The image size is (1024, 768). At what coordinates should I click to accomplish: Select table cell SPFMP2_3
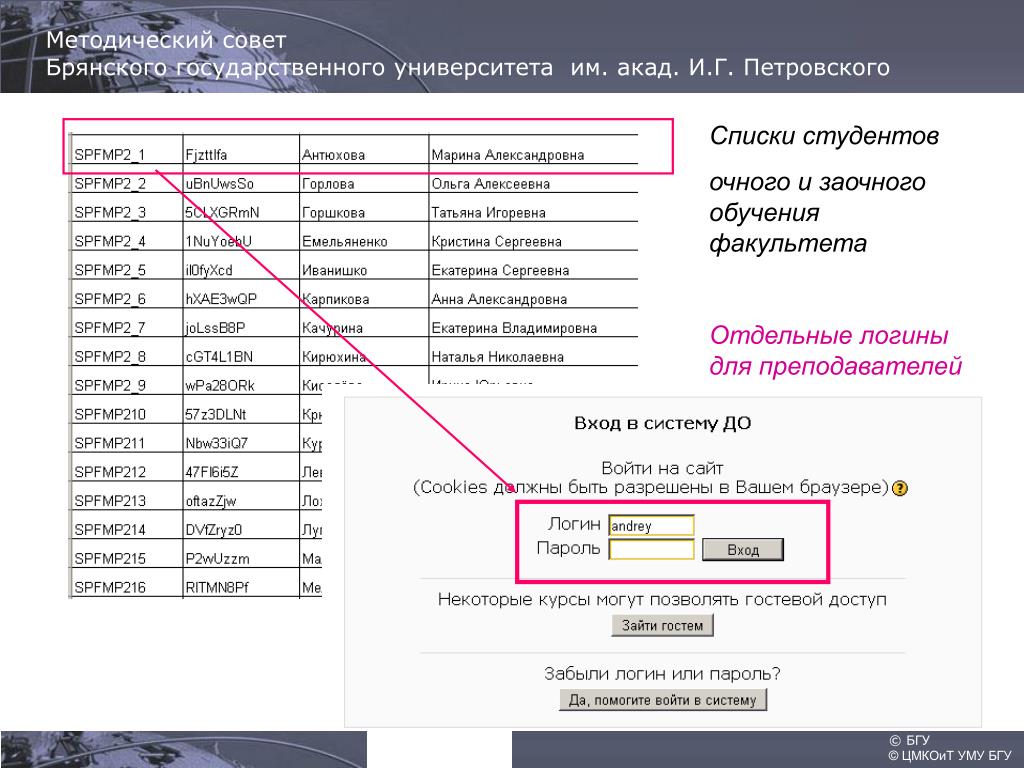[x=126, y=207]
